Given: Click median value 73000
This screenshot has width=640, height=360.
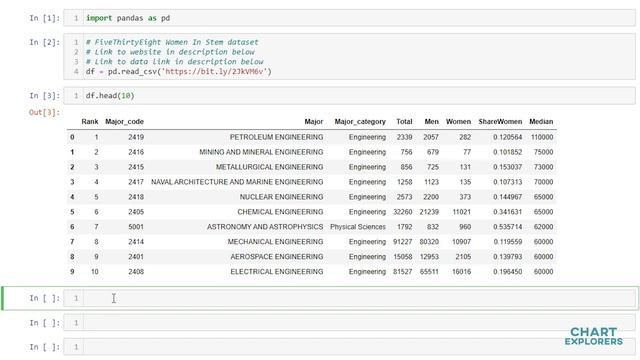Looking at the screenshot, I should point(544,167).
